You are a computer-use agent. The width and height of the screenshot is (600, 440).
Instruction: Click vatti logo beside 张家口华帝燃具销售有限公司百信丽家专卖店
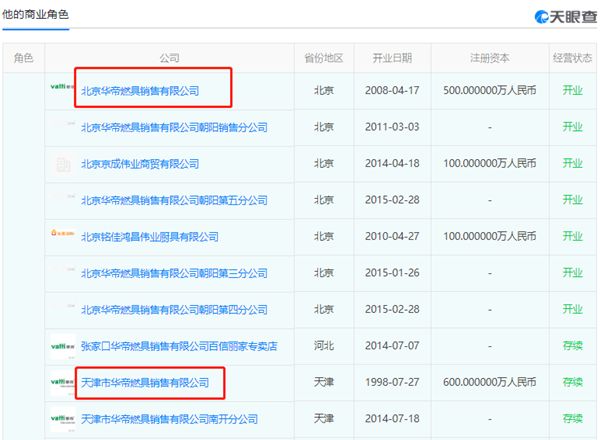[x=62, y=346]
